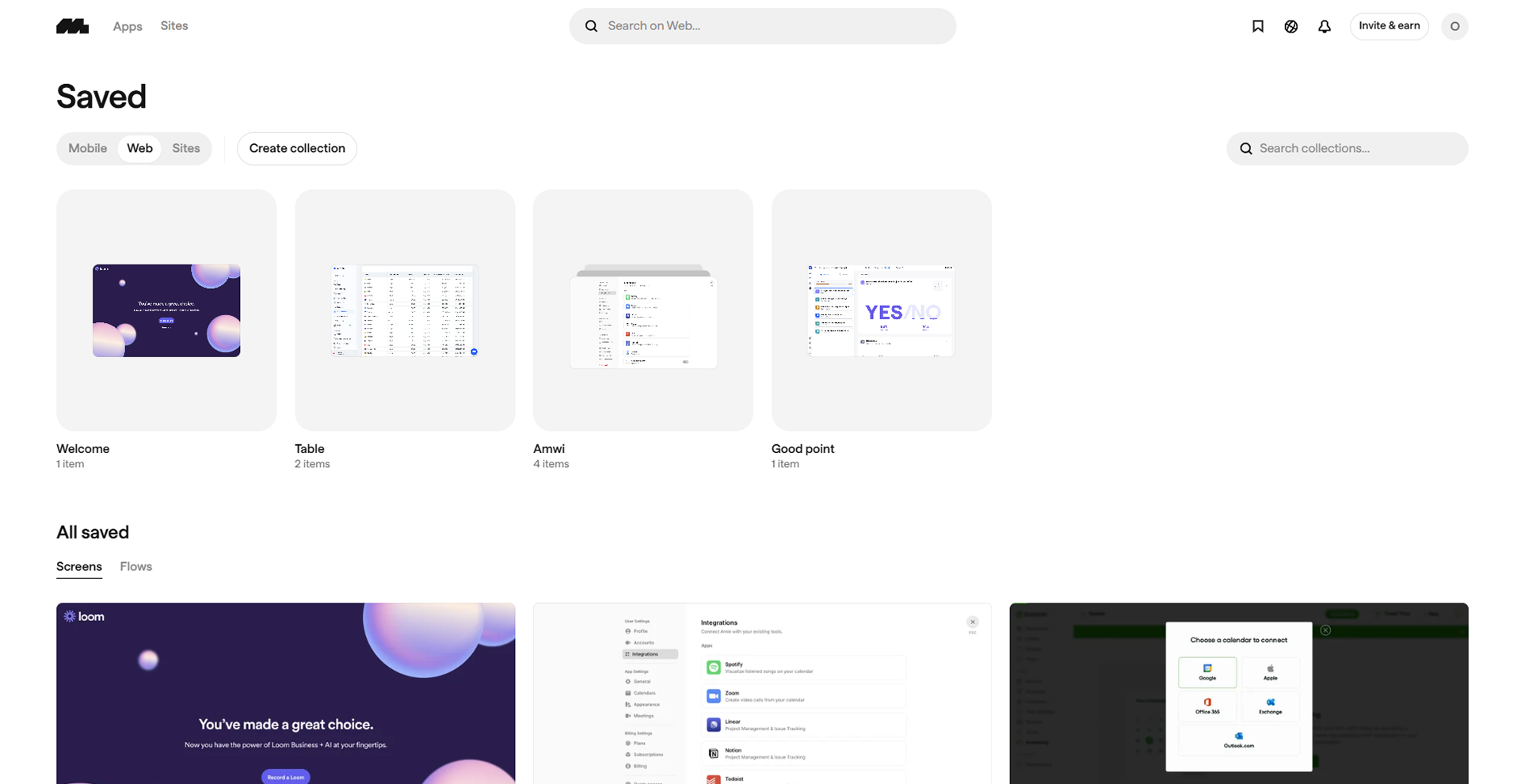Select the Web filter
Screen dimensions: 1521x784
click(x=139, y=148)
